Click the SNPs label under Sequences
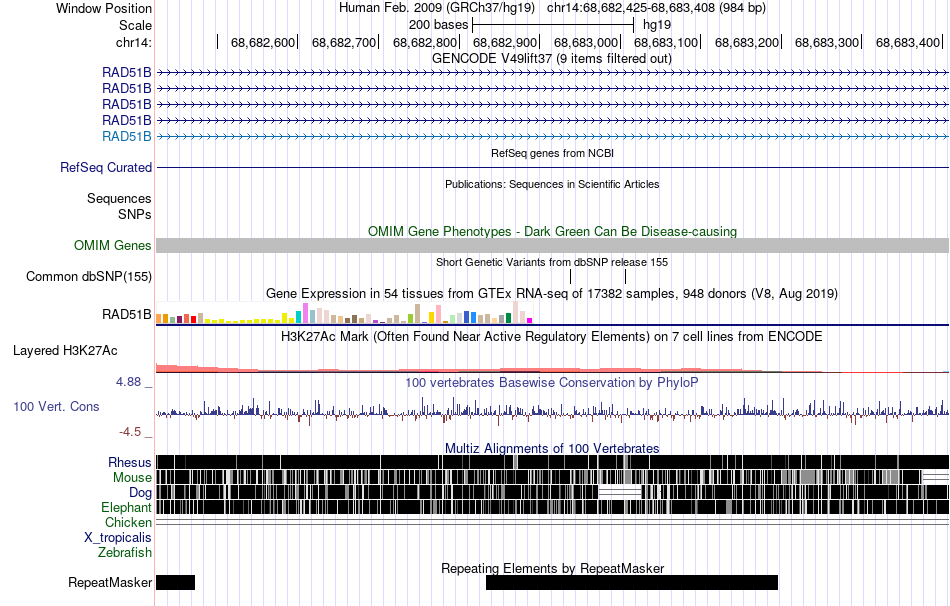Image resolution: width=950 pixels, height=606 pixels. pyautogui.click(x=135, y=214)
